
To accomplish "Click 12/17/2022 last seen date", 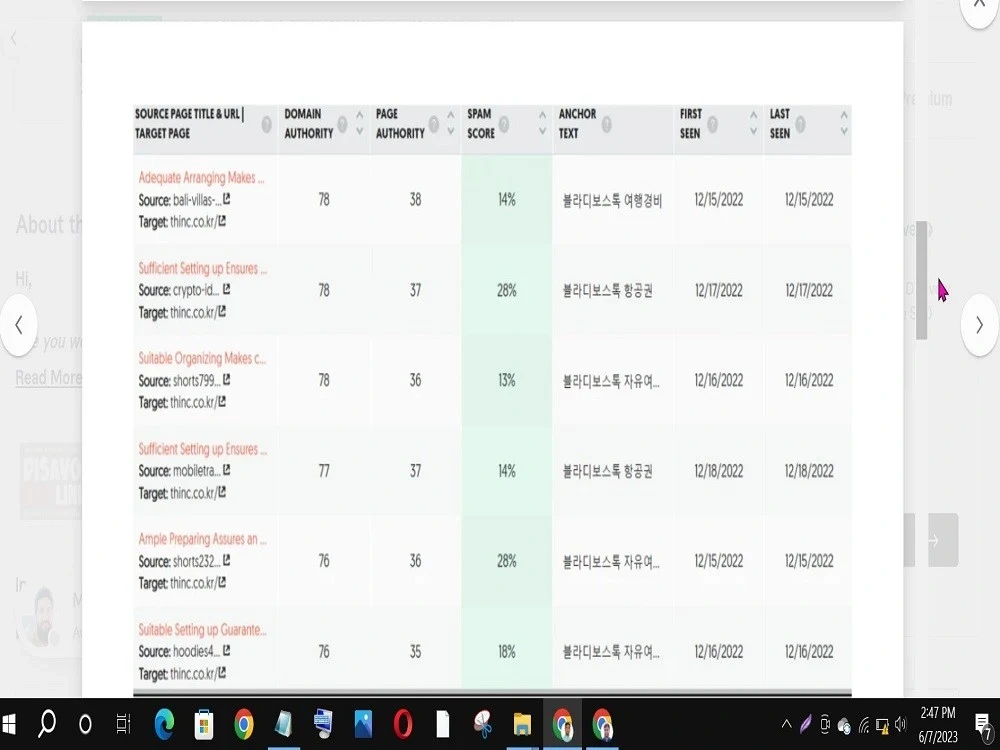I will [809, 291].
